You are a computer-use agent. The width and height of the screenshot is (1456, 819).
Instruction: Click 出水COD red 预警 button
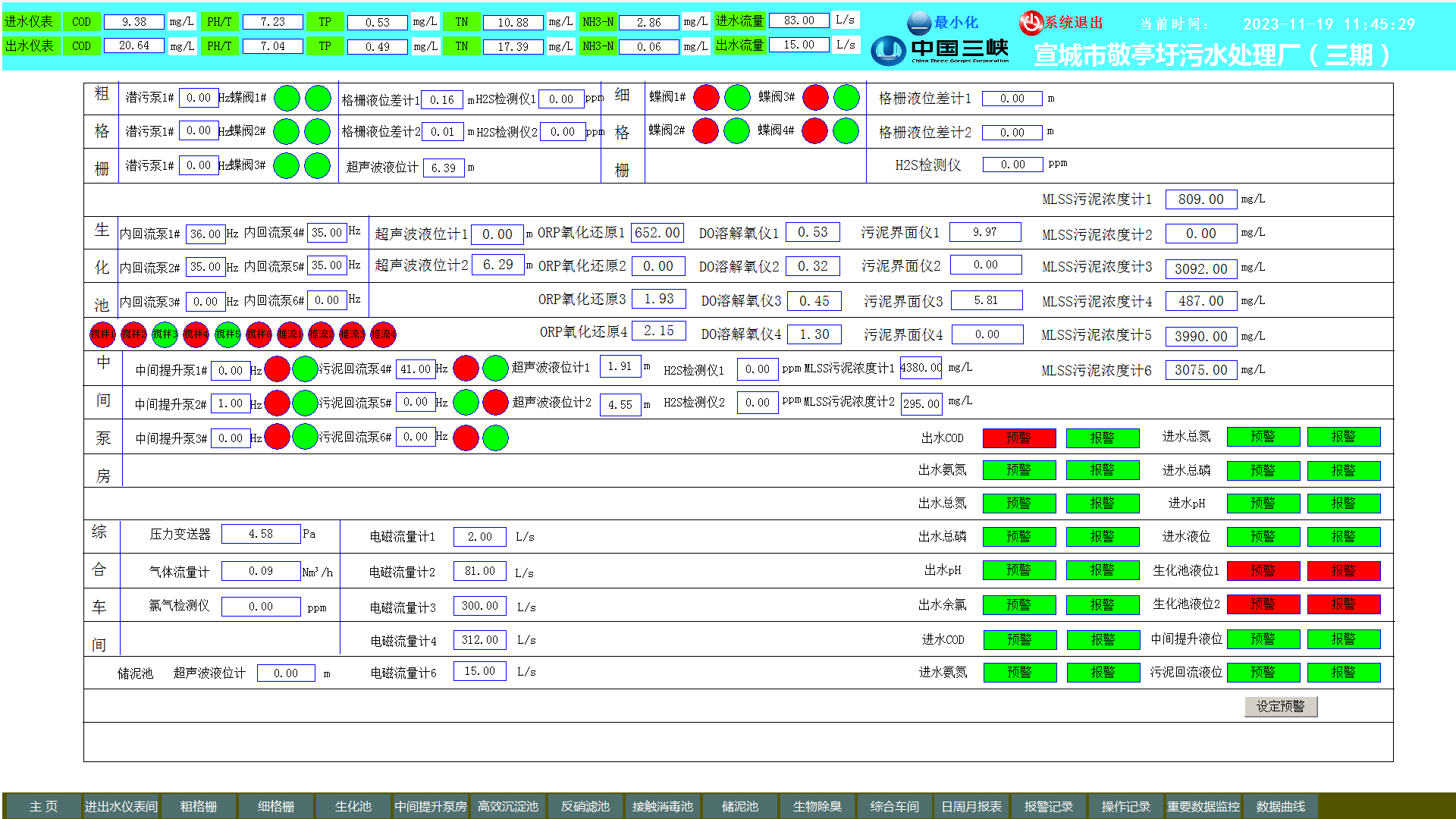click(1018, 438)
